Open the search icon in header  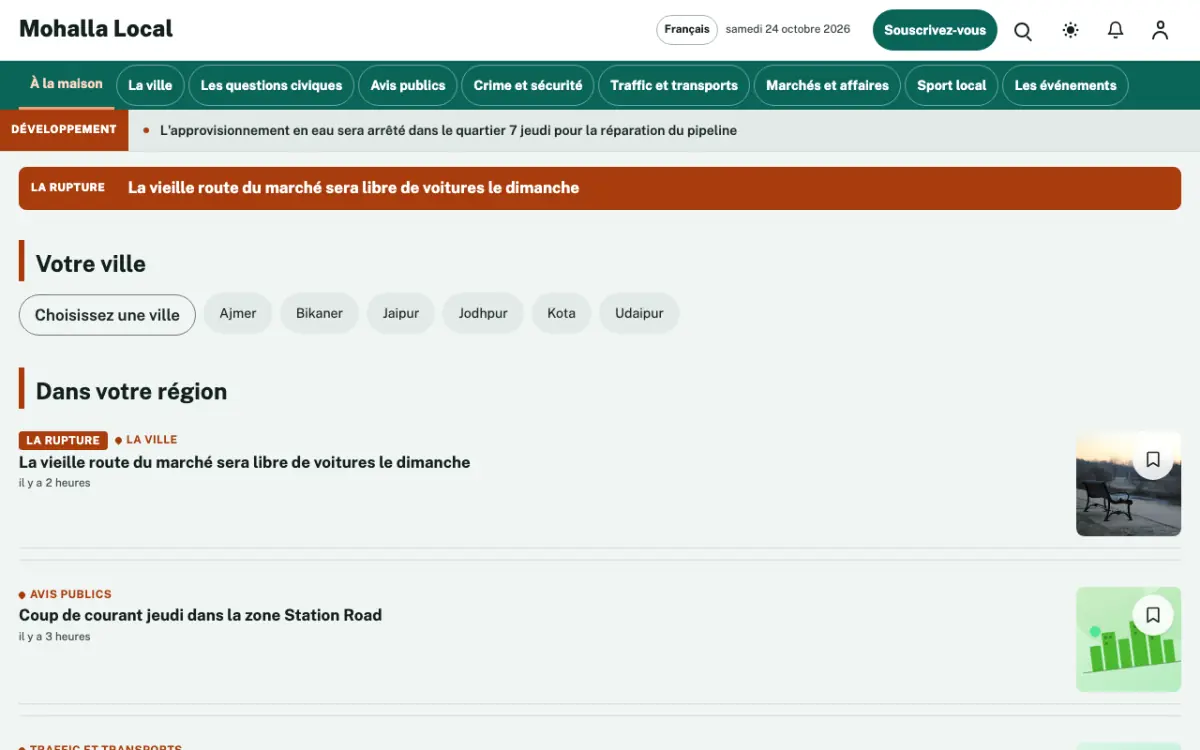[1023, 31]
